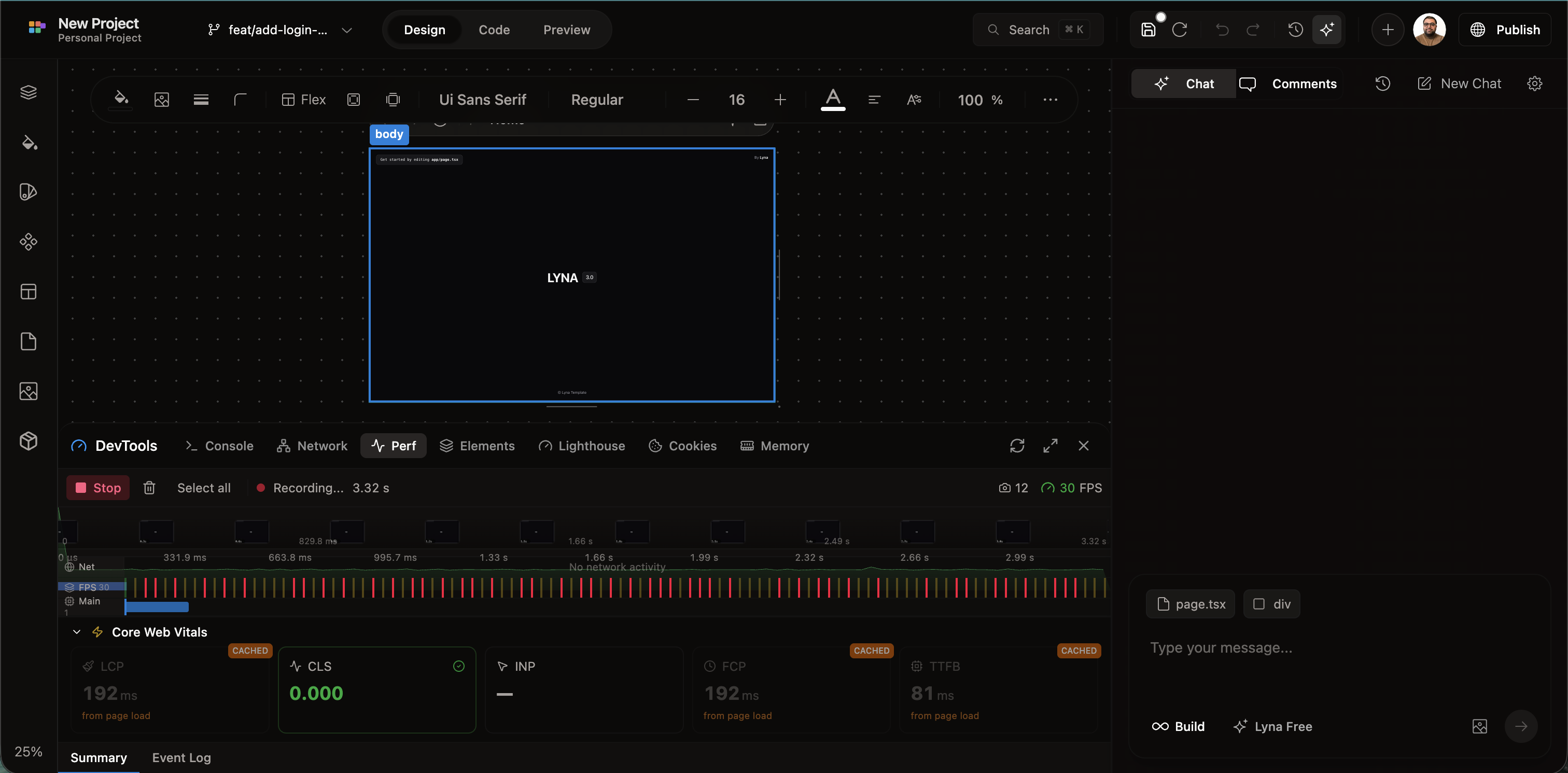1568x773 pixels.
Task: Click the border radius corner icon
Action: coord(241,99)
